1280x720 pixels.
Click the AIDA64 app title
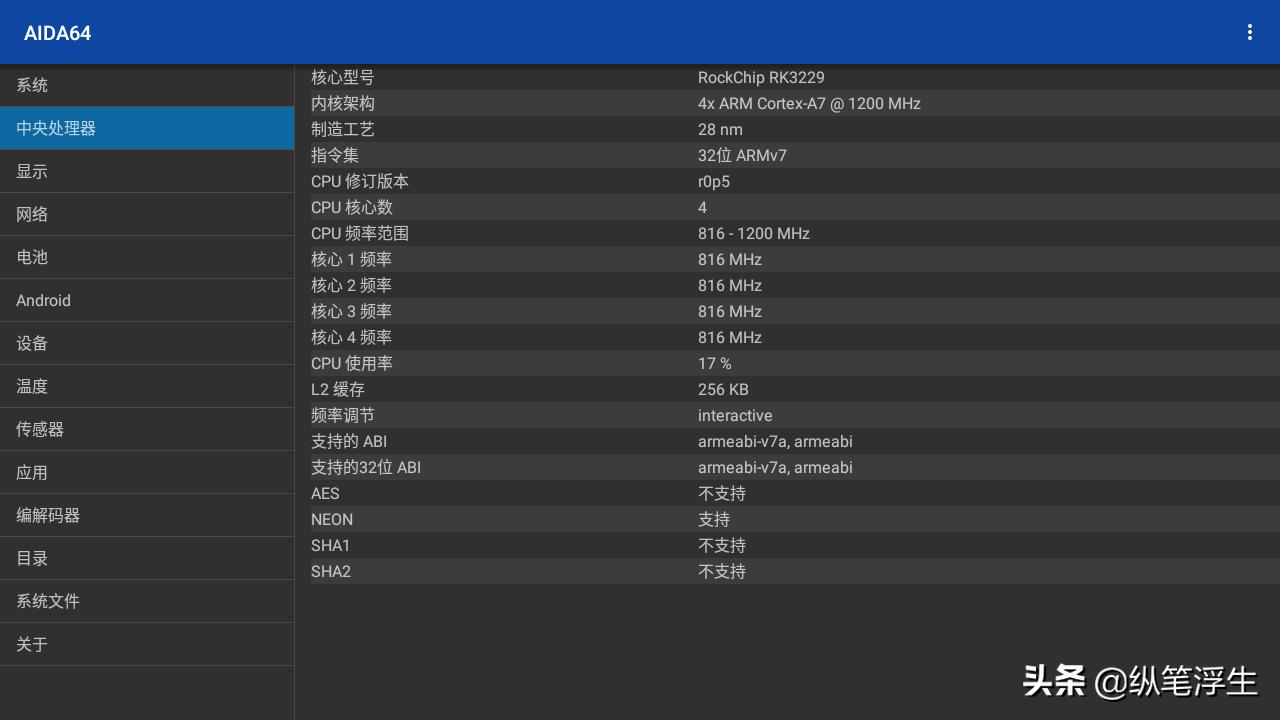point(58,33)
